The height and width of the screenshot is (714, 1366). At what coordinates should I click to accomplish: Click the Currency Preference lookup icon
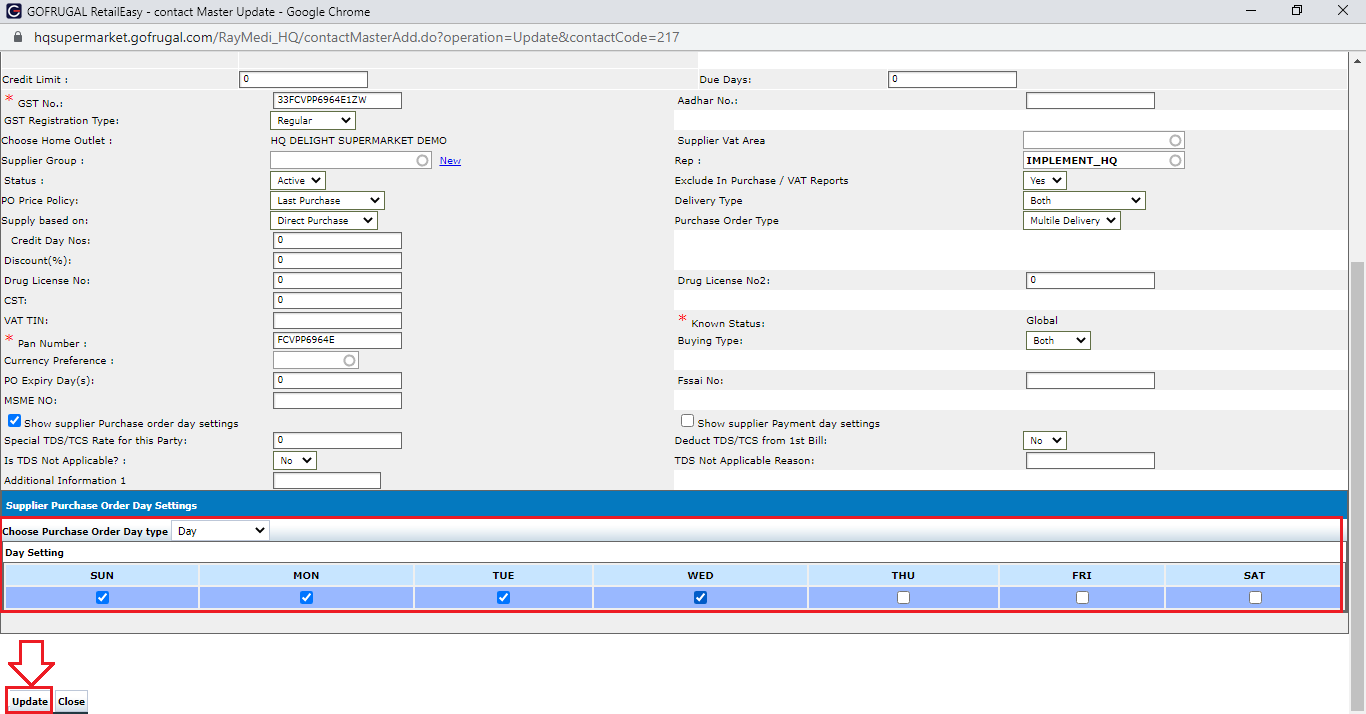point(349,361)
